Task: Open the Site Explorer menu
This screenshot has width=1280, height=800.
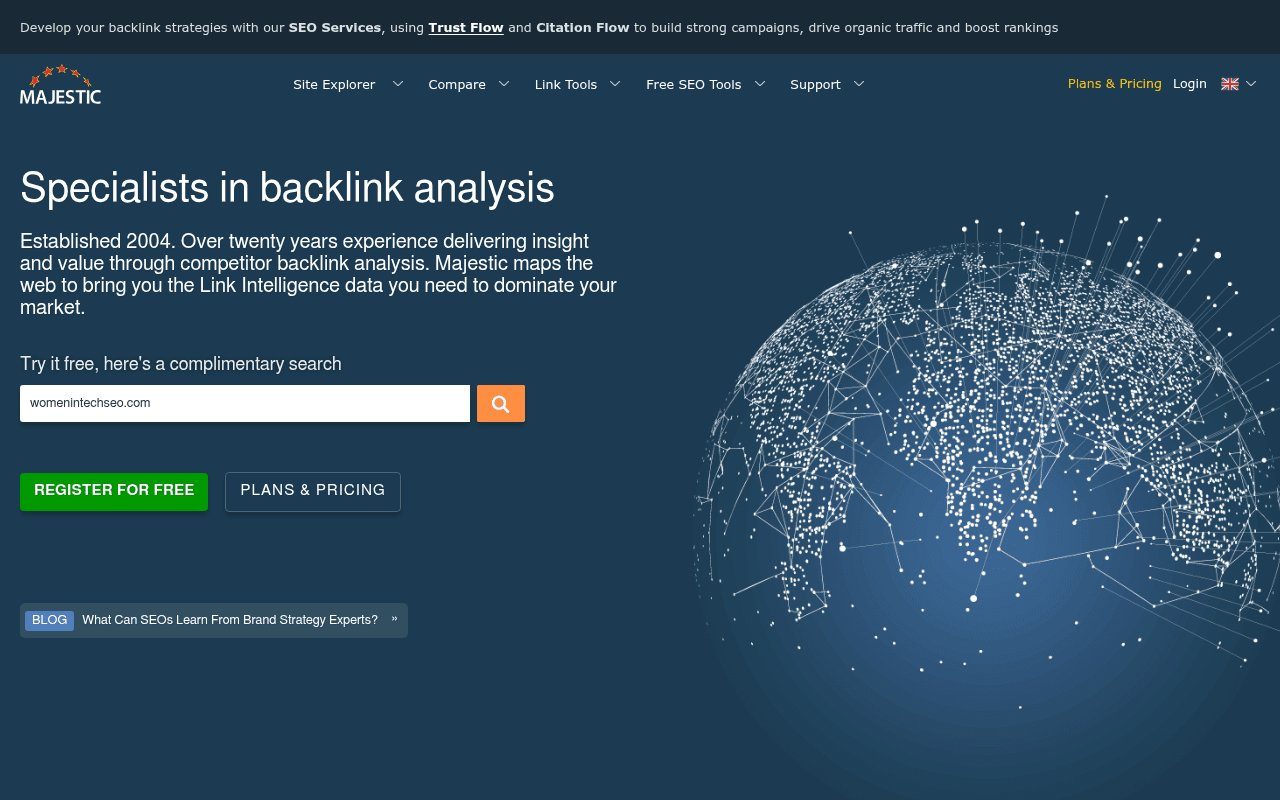Action: (x=334, y=84)
